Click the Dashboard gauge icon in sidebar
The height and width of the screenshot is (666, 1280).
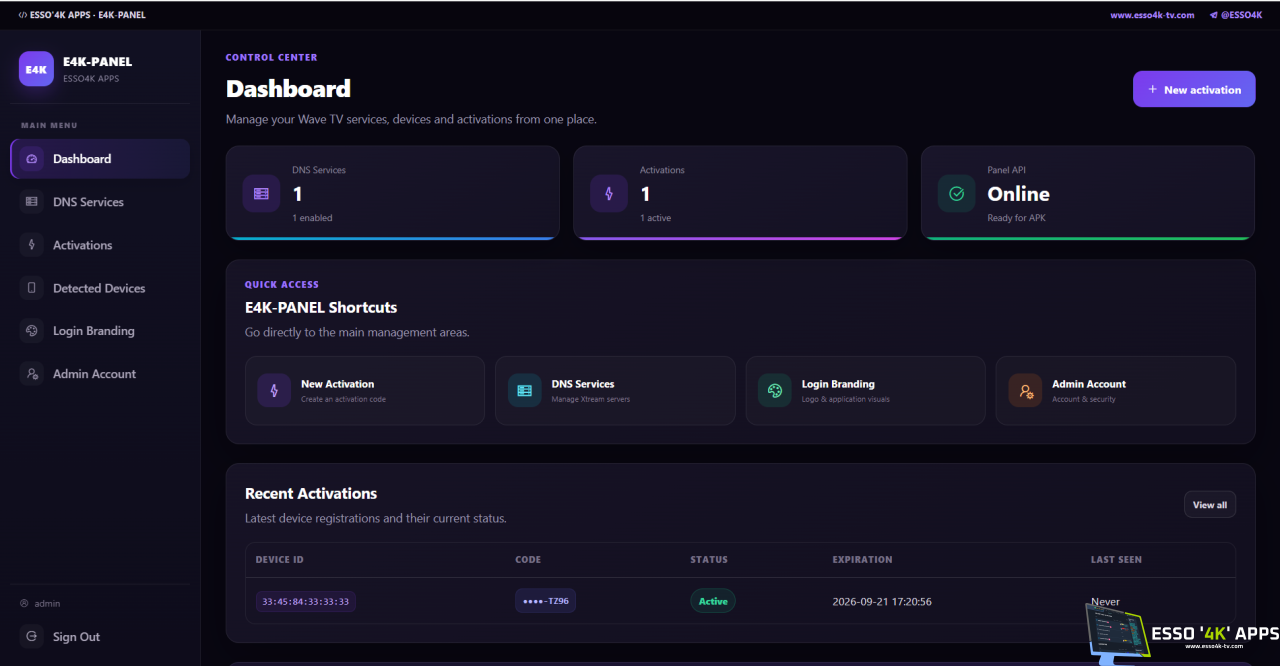pyautogui.click(x=32, y=159)
